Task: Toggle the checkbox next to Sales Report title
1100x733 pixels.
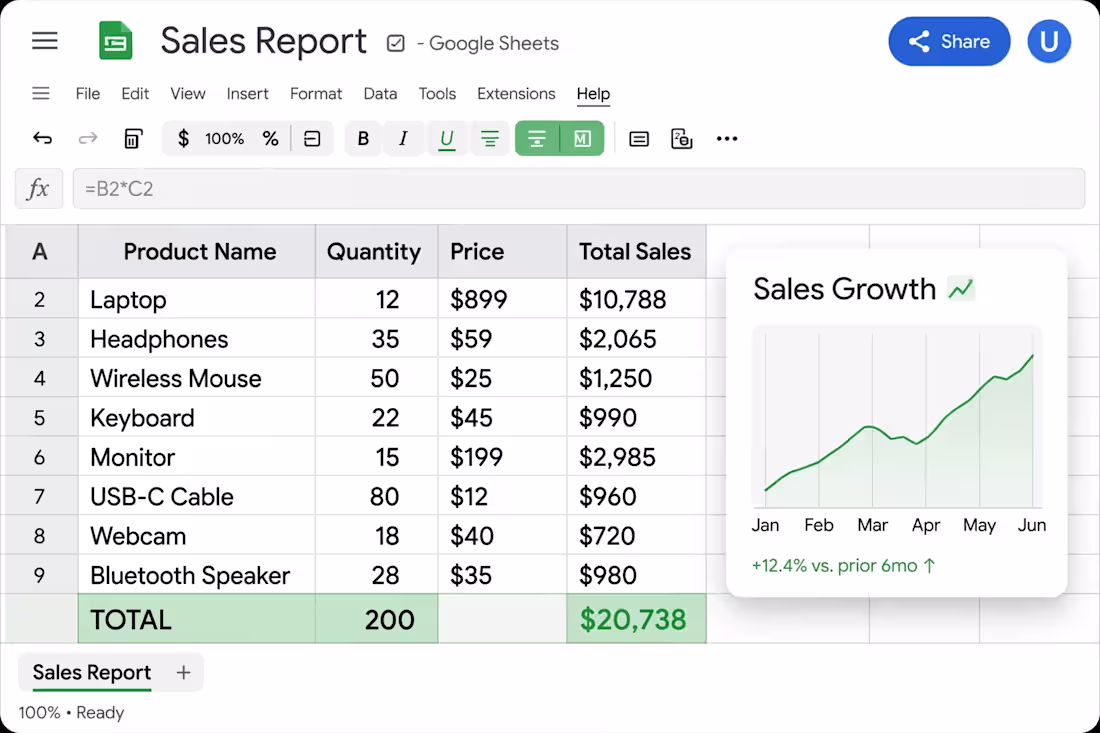Action: [396, 43]
